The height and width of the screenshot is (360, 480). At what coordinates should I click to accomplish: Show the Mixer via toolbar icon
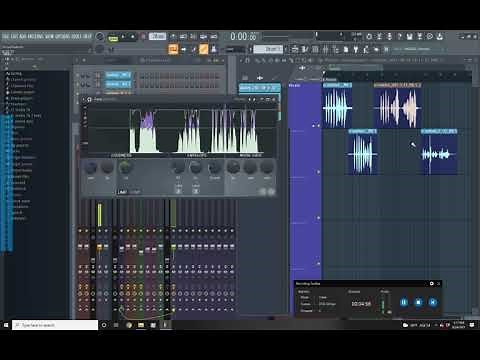(325, 49)
